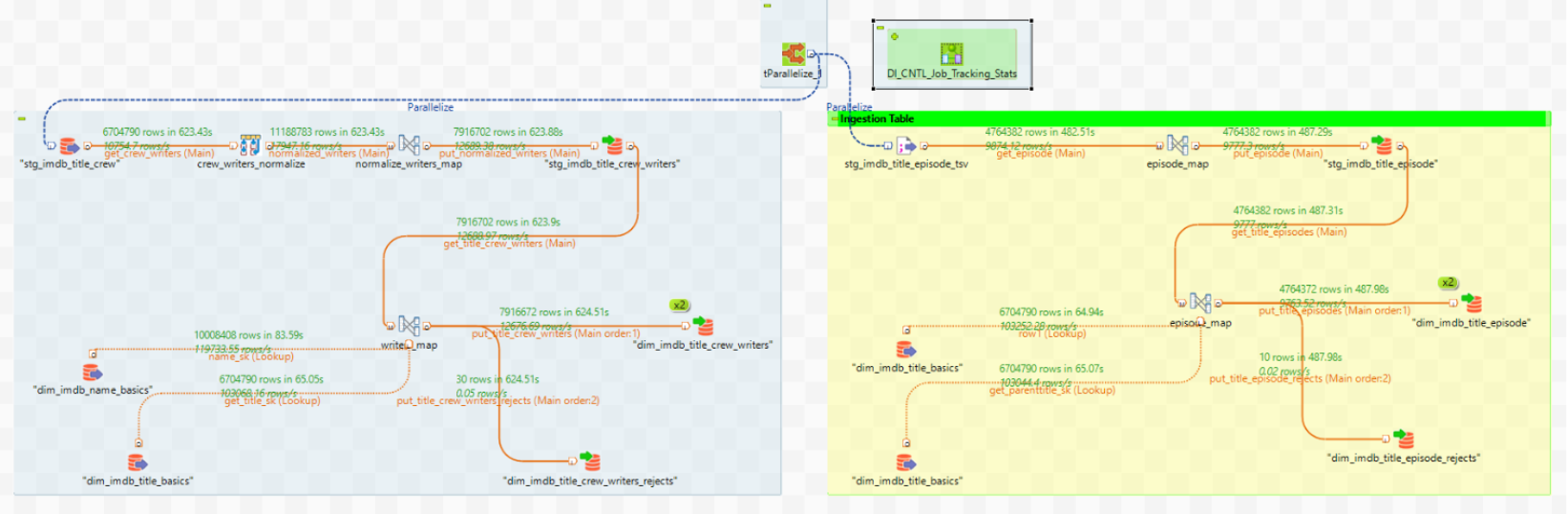This screenshot has height=514, width=1568.
Task: Click the x2 parallel badge near dim_imdb_title_episode
Action: coord(1448,283)
